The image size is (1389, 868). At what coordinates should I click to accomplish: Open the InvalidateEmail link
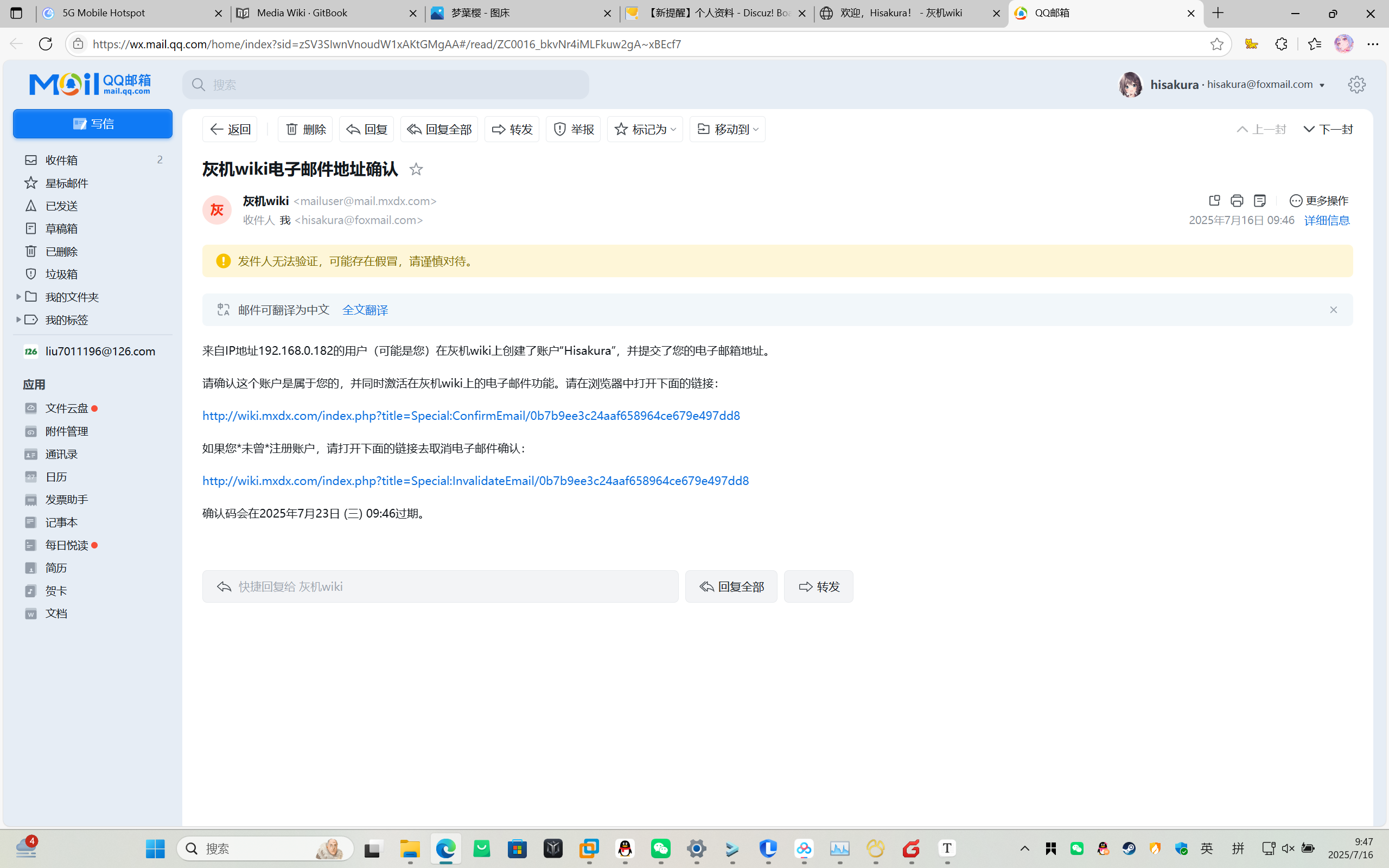click(475, 481)
